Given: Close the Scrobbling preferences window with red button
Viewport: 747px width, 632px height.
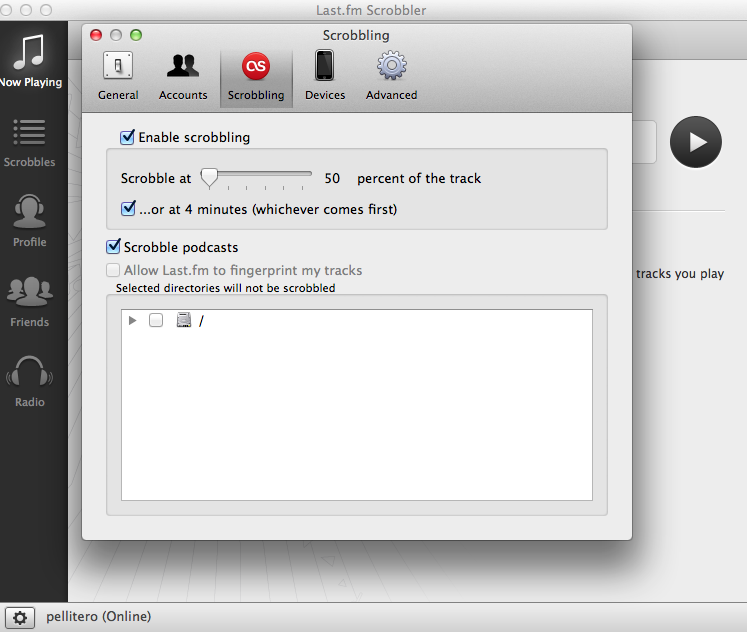Looking at the screenshot, I should click(x=96, y=35).
